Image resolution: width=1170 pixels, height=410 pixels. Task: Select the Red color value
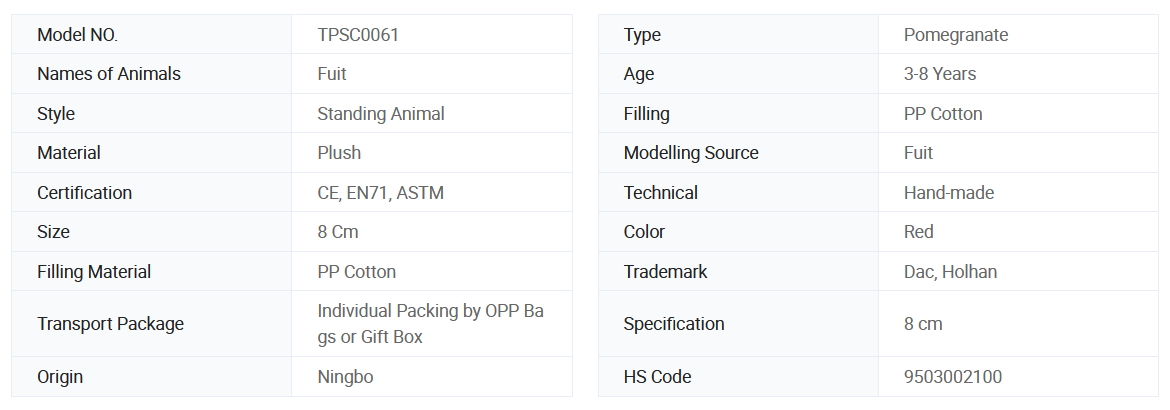click(918, 232)
